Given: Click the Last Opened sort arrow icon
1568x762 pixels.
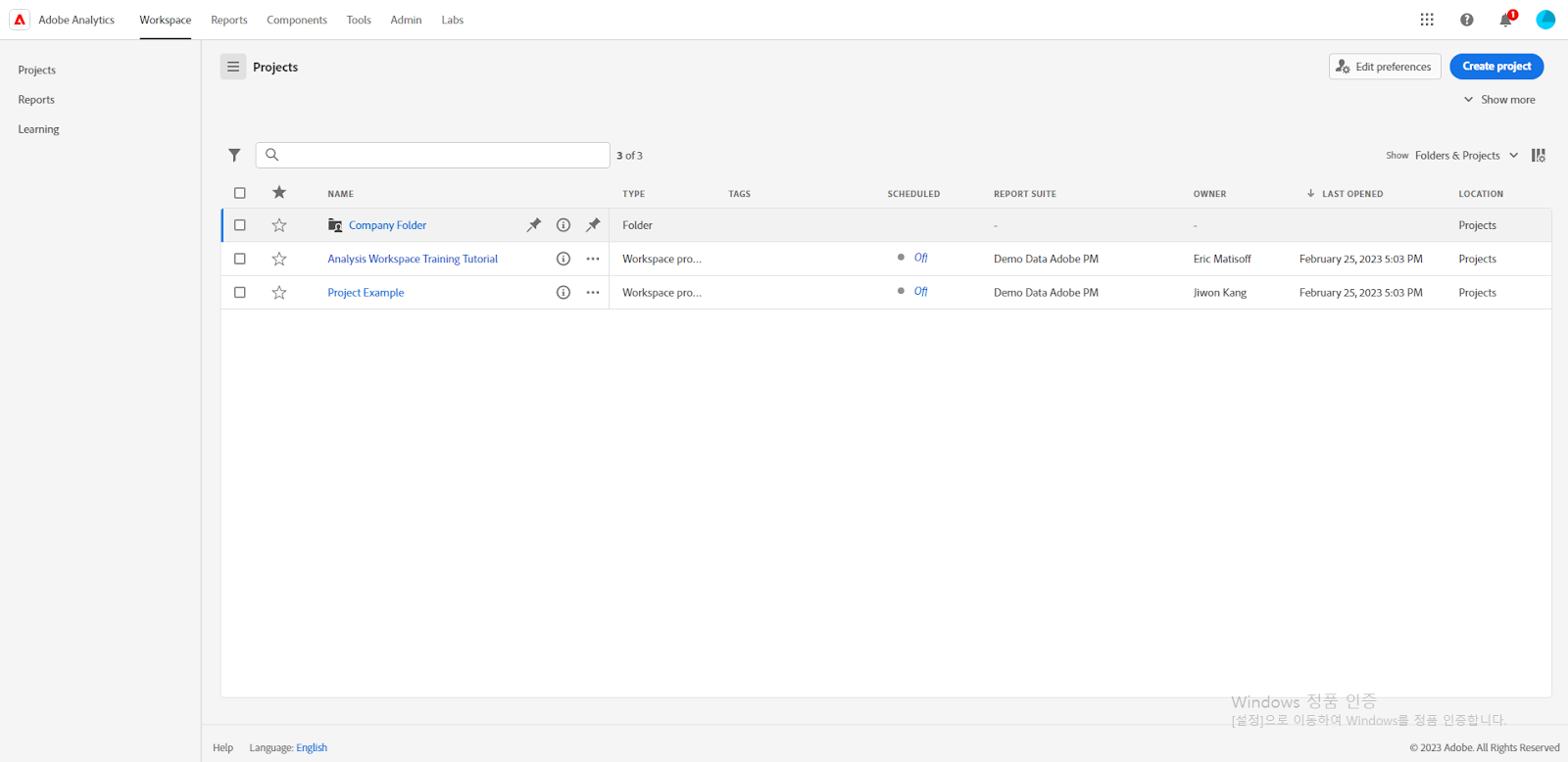Looking at the screenshot, I should pos(1310,194).
